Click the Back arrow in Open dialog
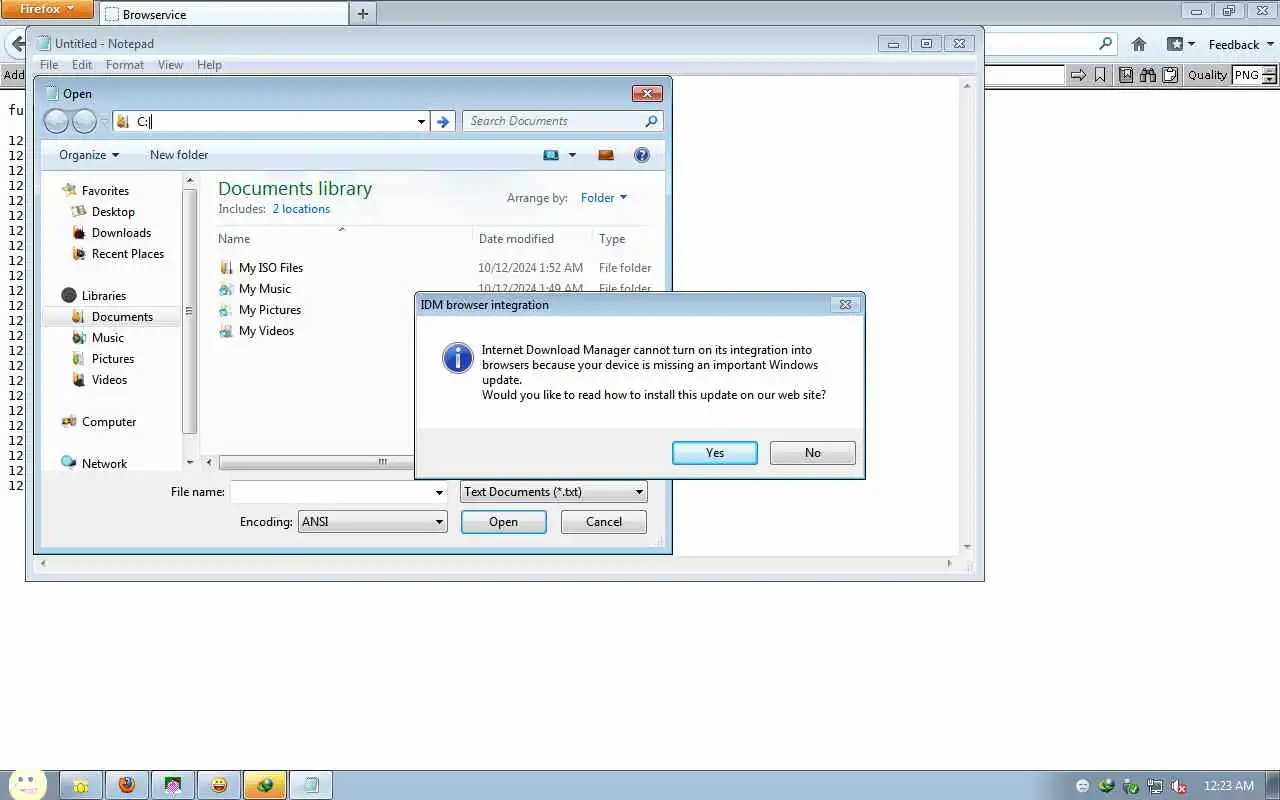The width and height of the screenshot is (1280, 800). [x=57, y=121]
